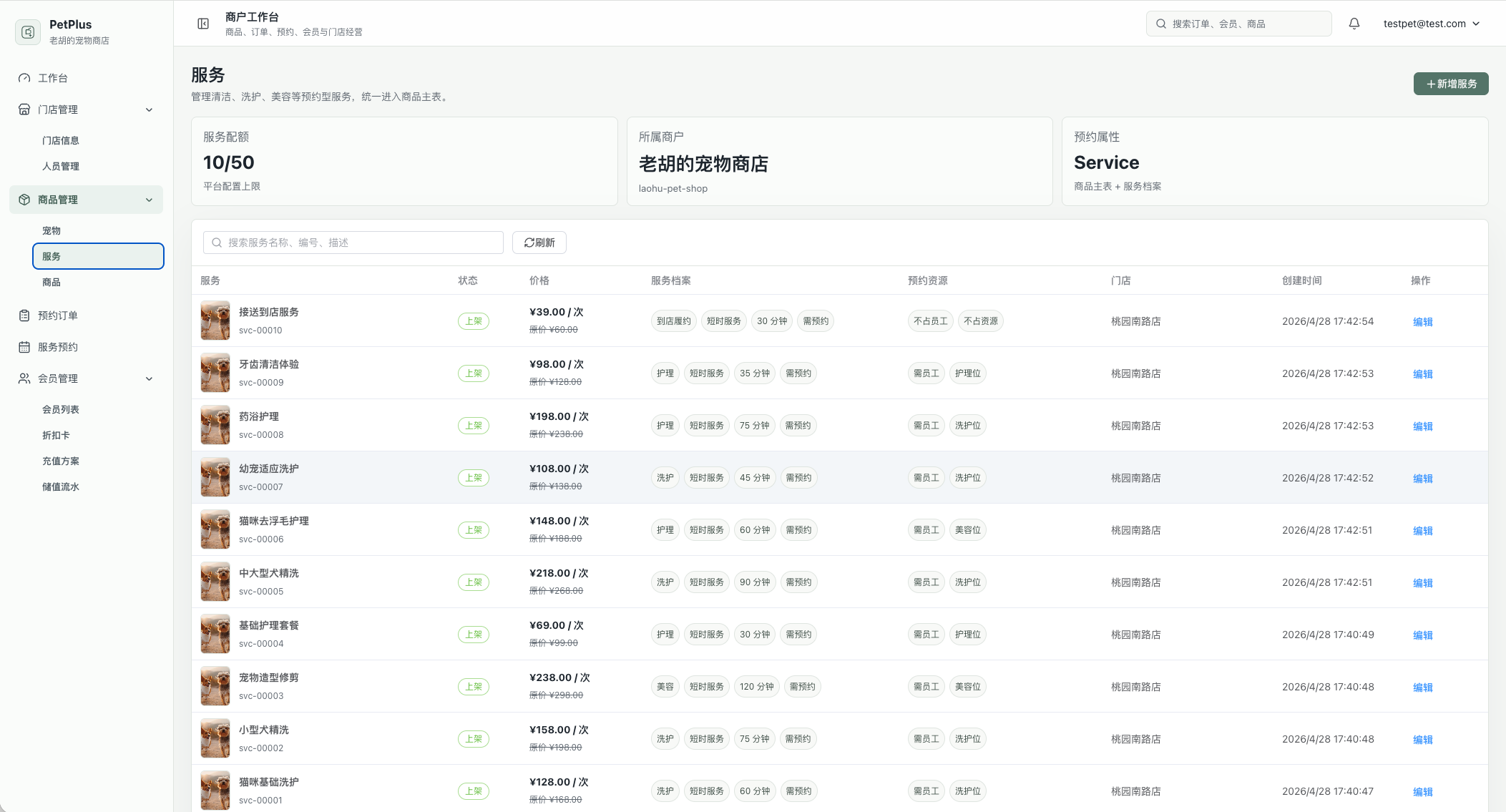Open 折扣卡 menu item
The height and width of the screenshot is (812, 1506).
point(98,435)
